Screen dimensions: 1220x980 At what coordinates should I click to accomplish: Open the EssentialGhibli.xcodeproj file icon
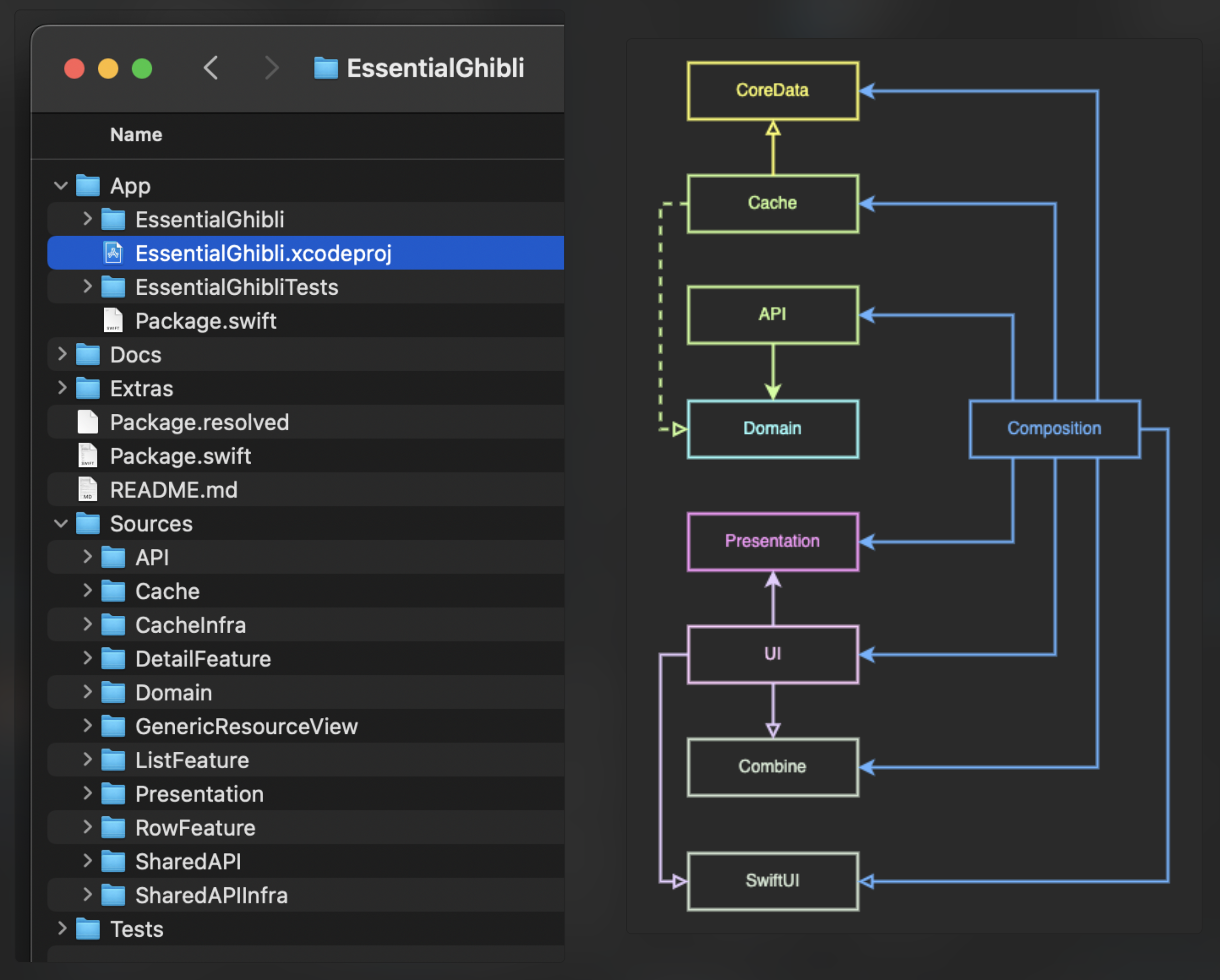tap(113, 253)
